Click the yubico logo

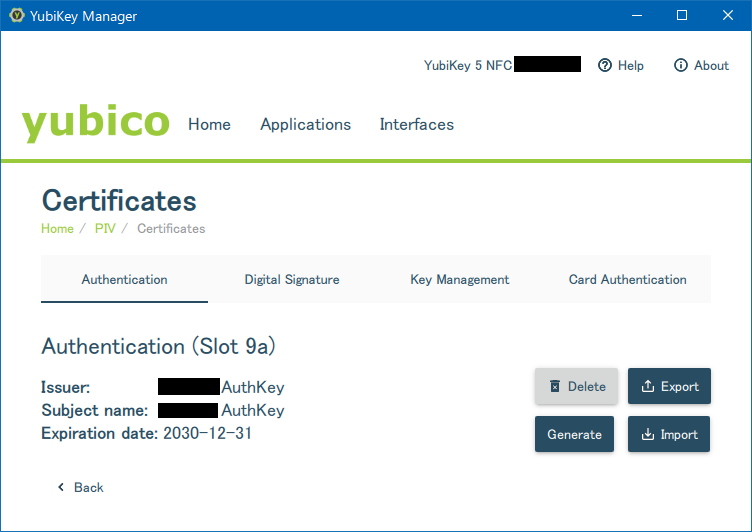click(95, 123)
